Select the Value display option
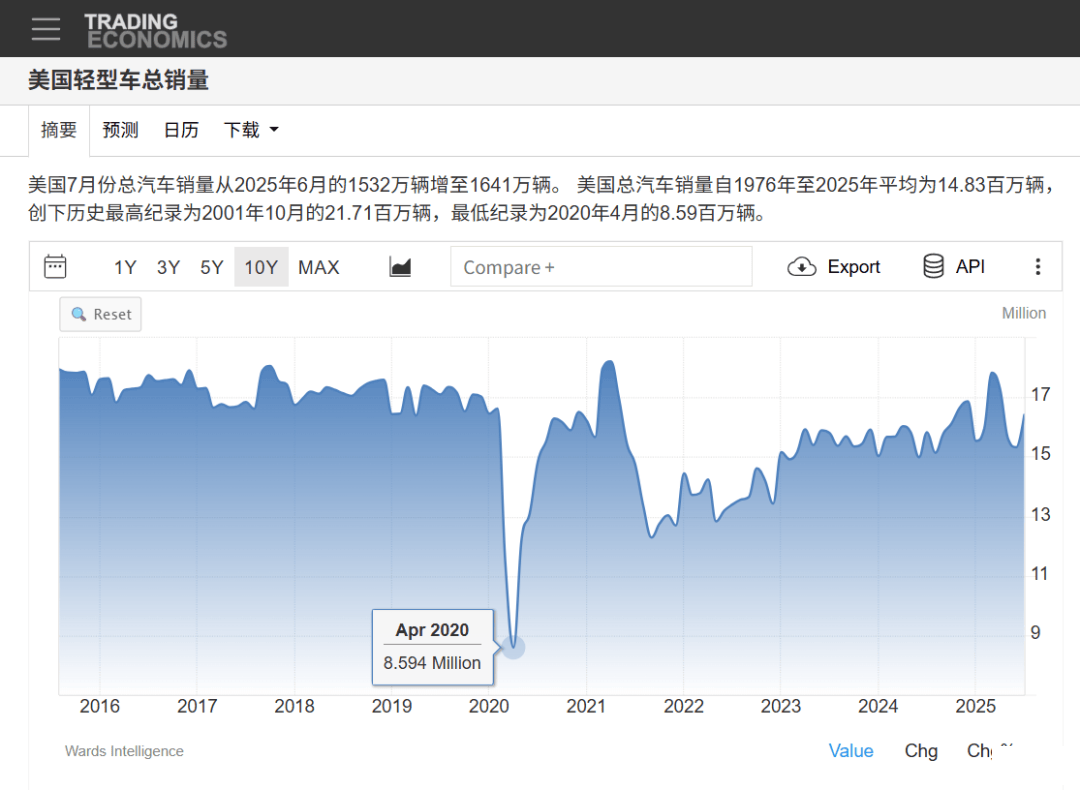Image resolution: width=1080 pixels, height=790 pixels. 851,751
